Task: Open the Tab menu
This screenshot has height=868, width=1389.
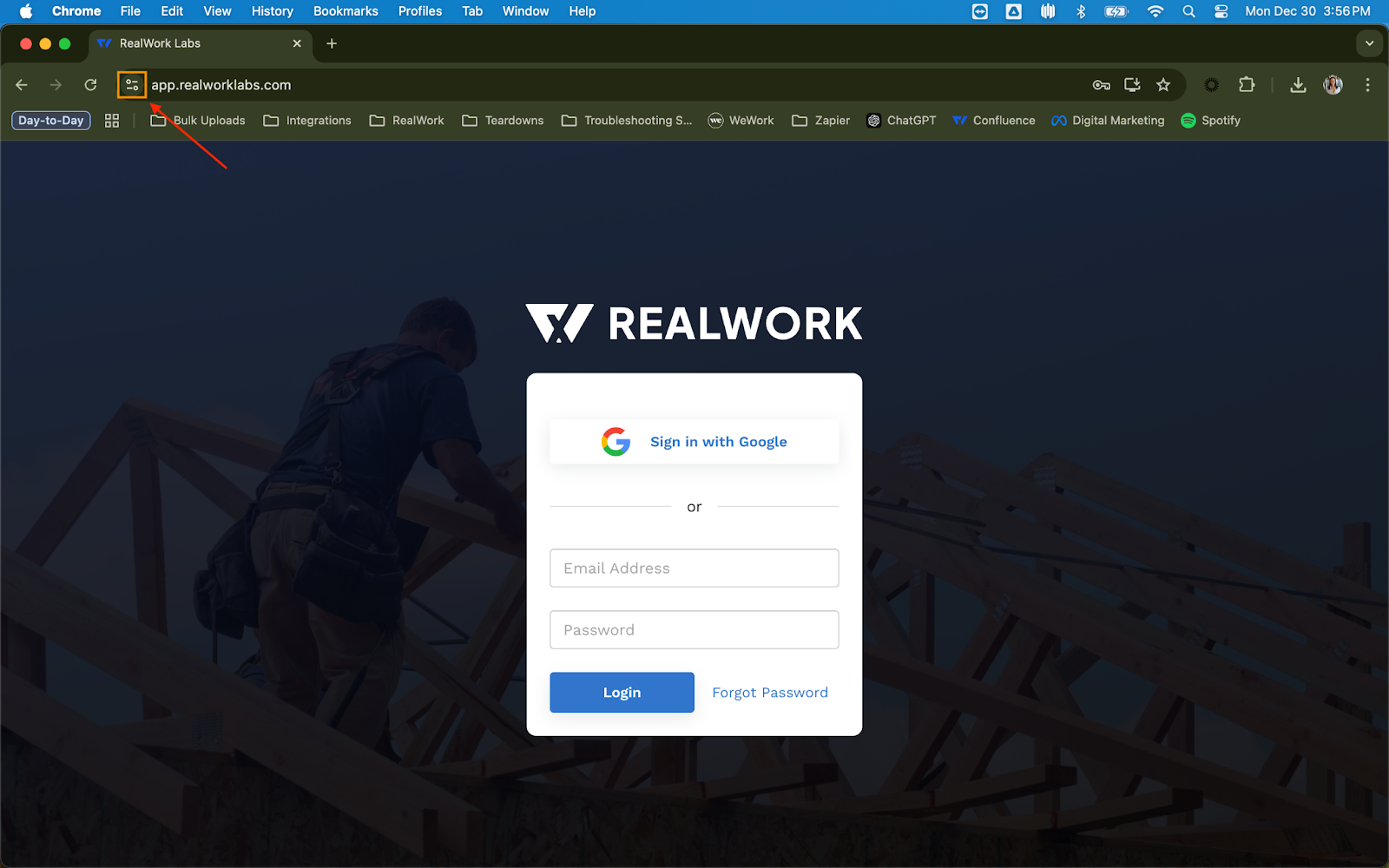Action: tap(472, 11)
